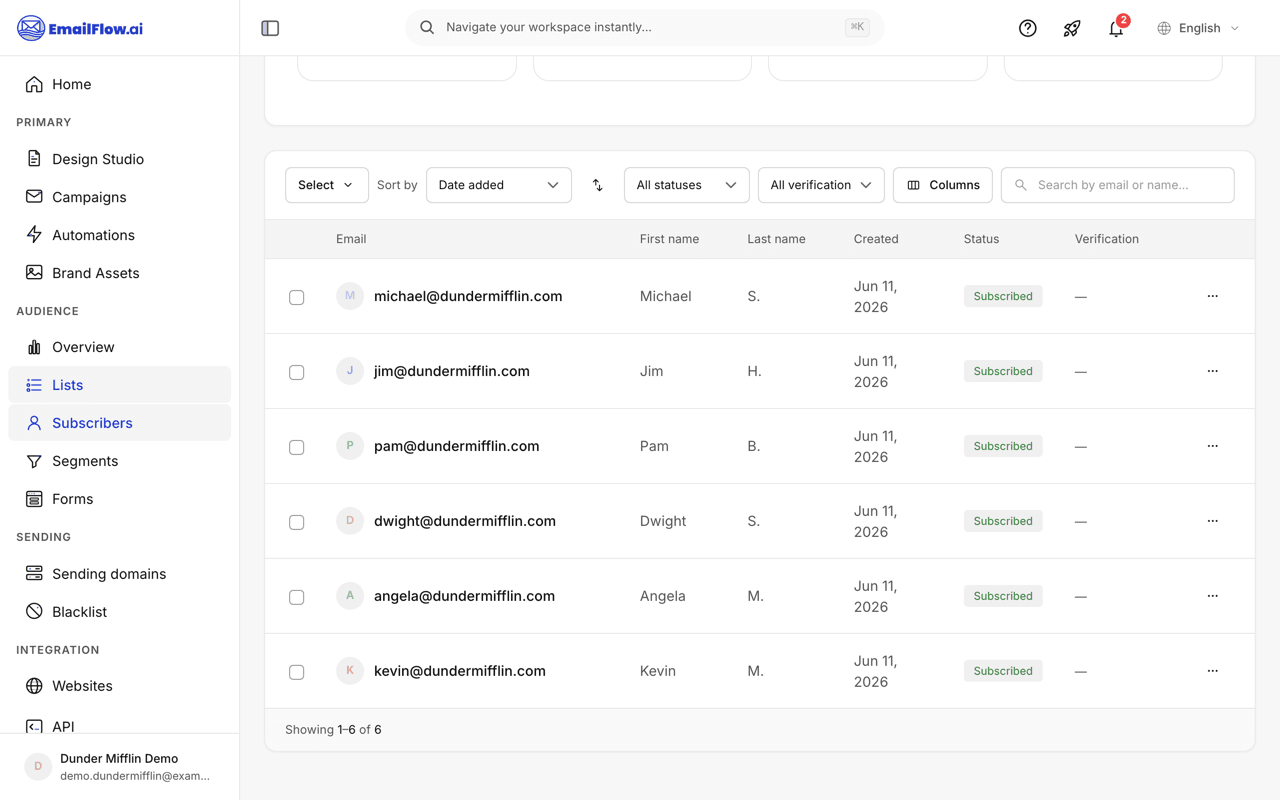The width and height of the screenshot is (1280, 800).
Task: Open michael@dundermifflin.com subscriber
Action: tap(468, 296)
